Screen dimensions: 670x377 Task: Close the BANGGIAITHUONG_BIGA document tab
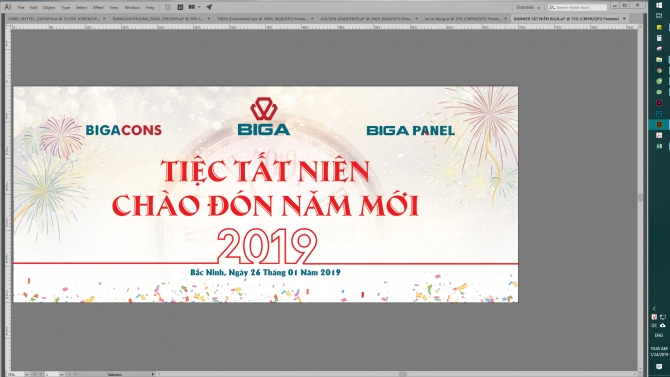click(209, 19)
